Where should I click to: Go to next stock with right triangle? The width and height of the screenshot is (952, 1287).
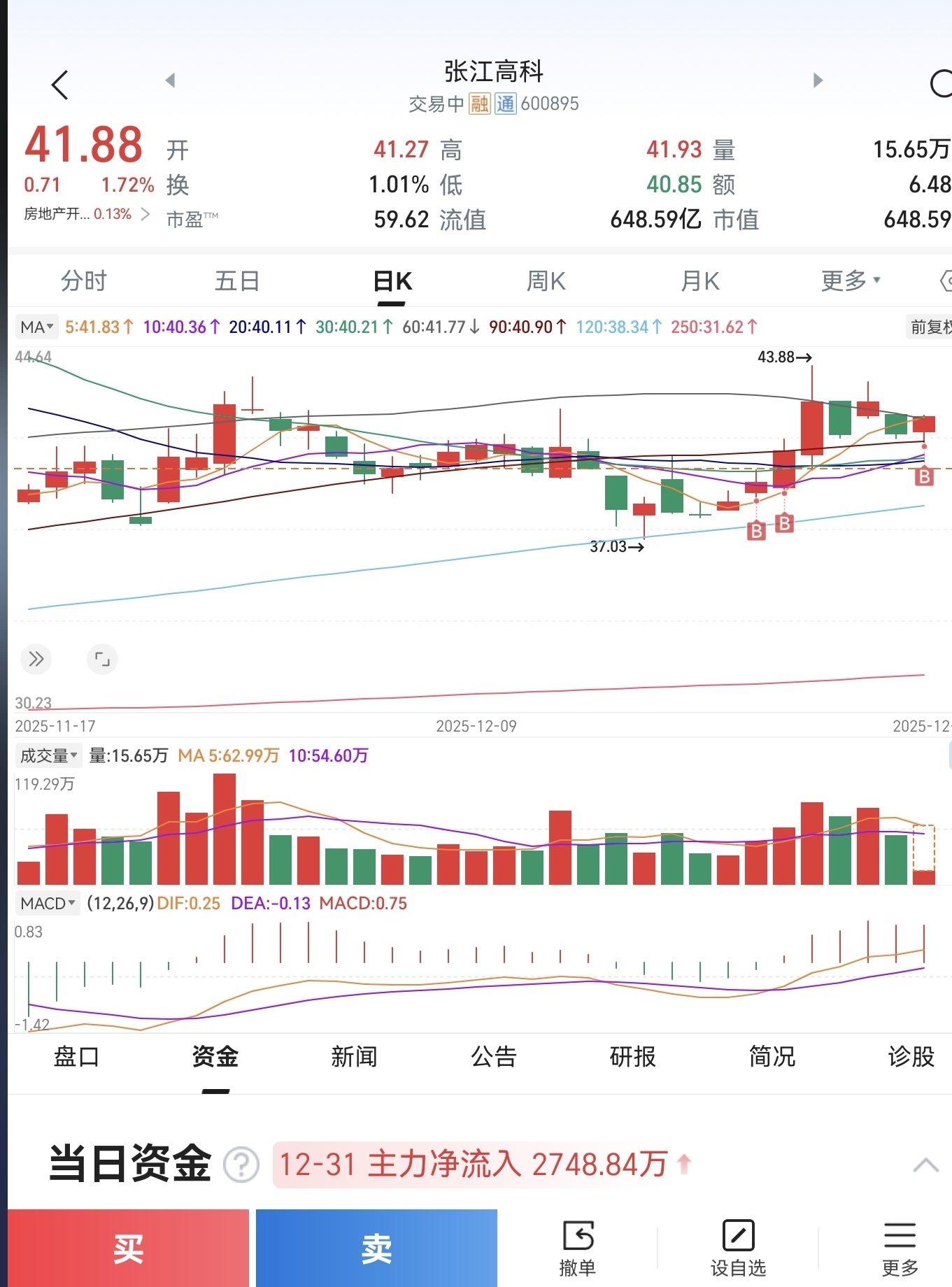(x=818, y=80)
